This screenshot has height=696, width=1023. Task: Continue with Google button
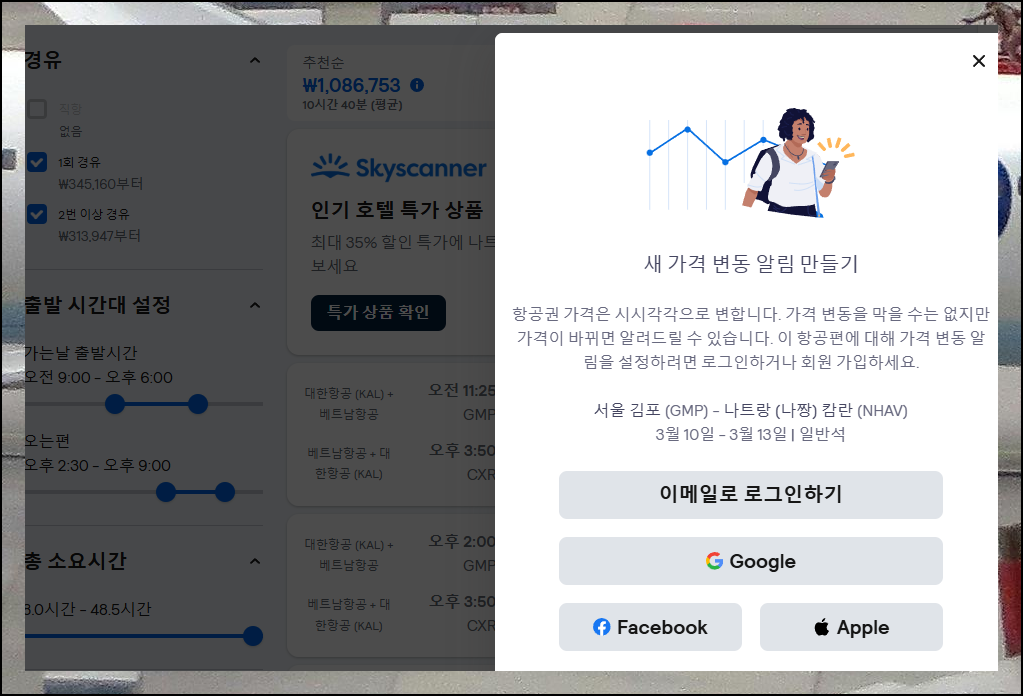tap(750, 561)
